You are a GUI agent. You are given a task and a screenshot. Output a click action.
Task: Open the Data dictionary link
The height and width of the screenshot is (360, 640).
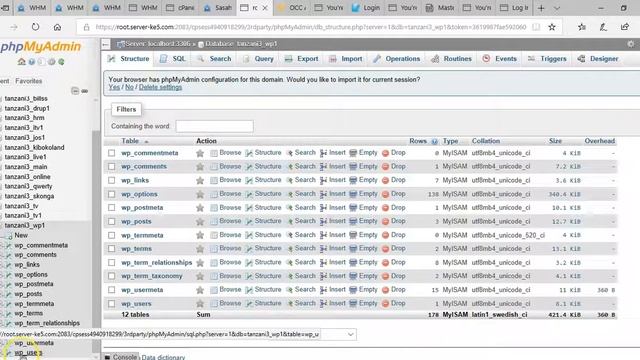click(163, 357)
